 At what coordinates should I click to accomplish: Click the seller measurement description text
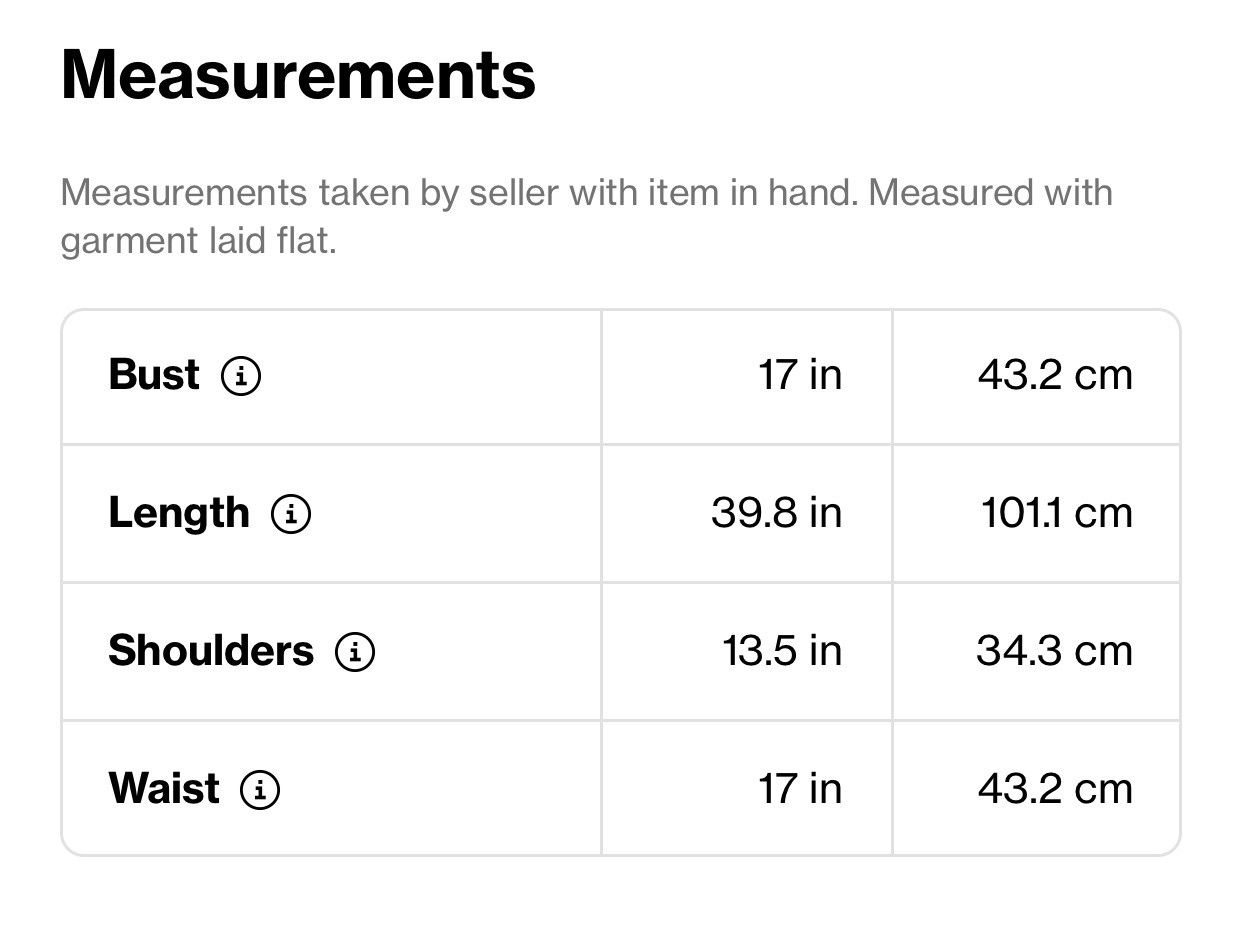pos(587,217)
